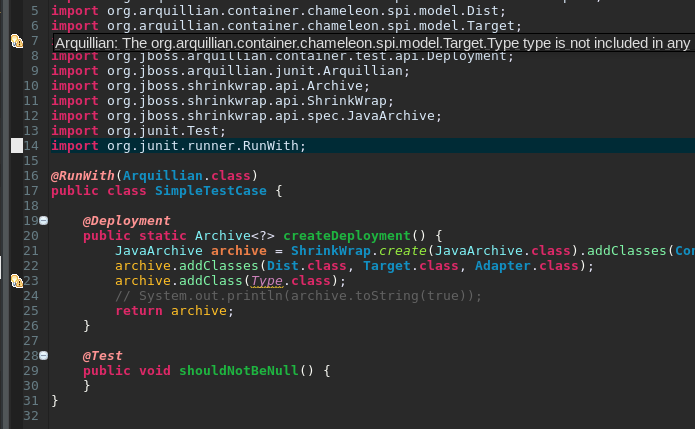Screen dimensions: 695x429
Task: Click the archive variable declaration on line 21
Action: [x=239, y=251]
